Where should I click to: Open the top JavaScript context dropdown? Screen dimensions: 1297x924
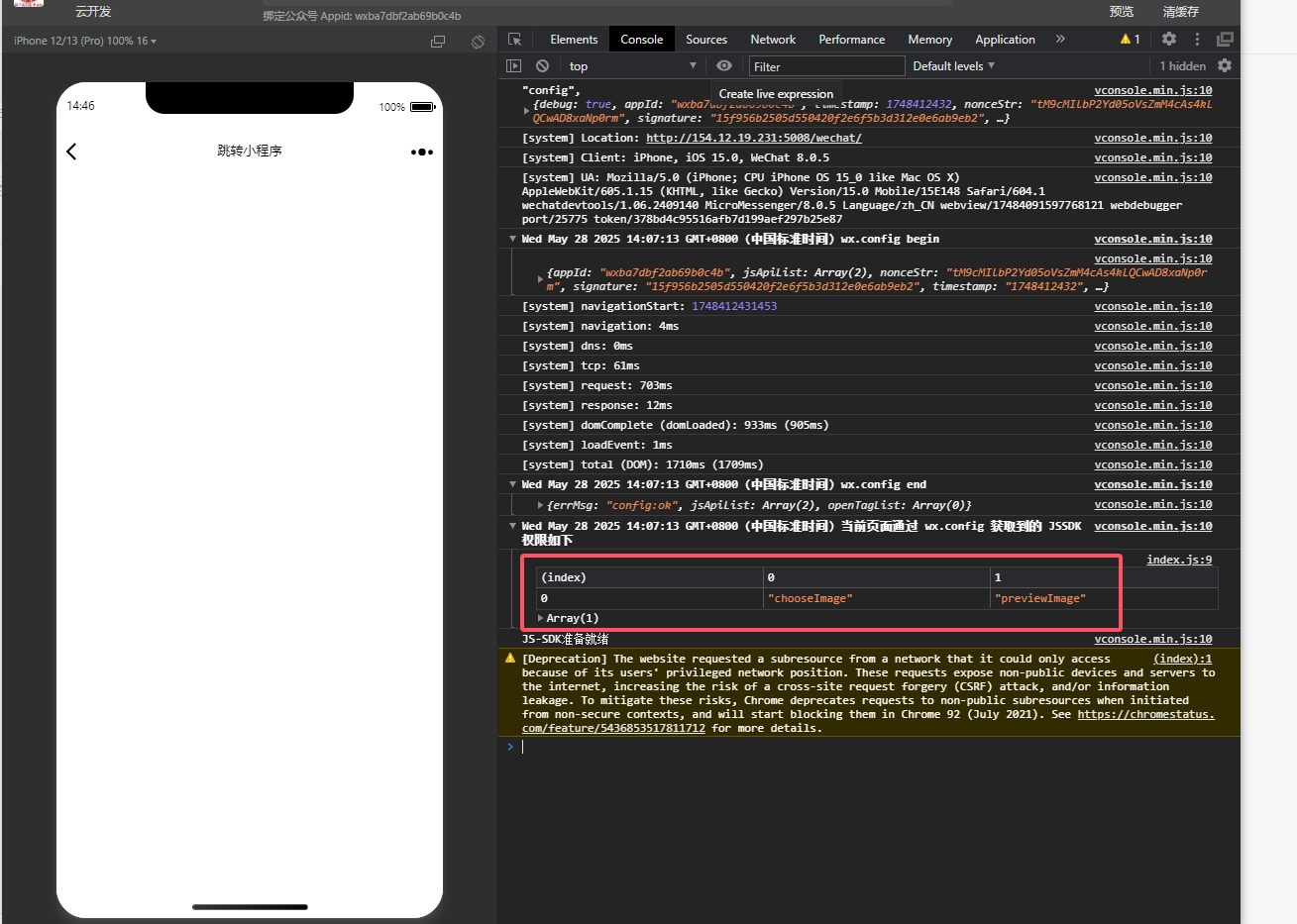(x=632, y=66)
